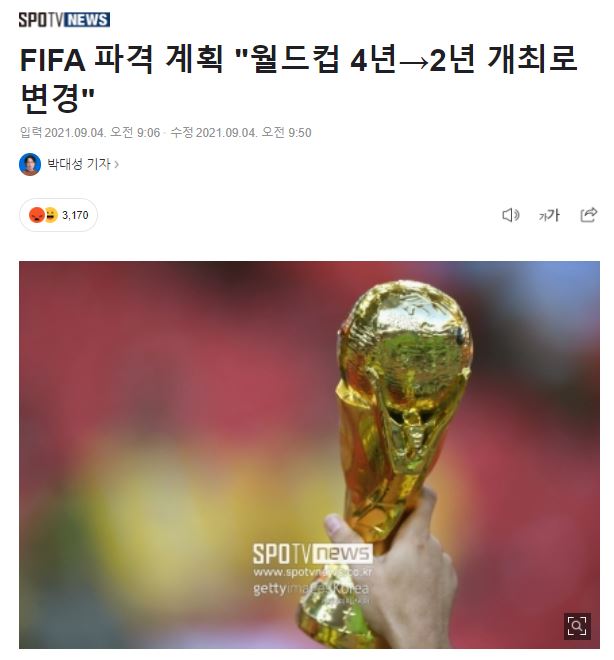Click the SPOTV NEWS logo
Screen dimensions: 614x660
[64, 20]
